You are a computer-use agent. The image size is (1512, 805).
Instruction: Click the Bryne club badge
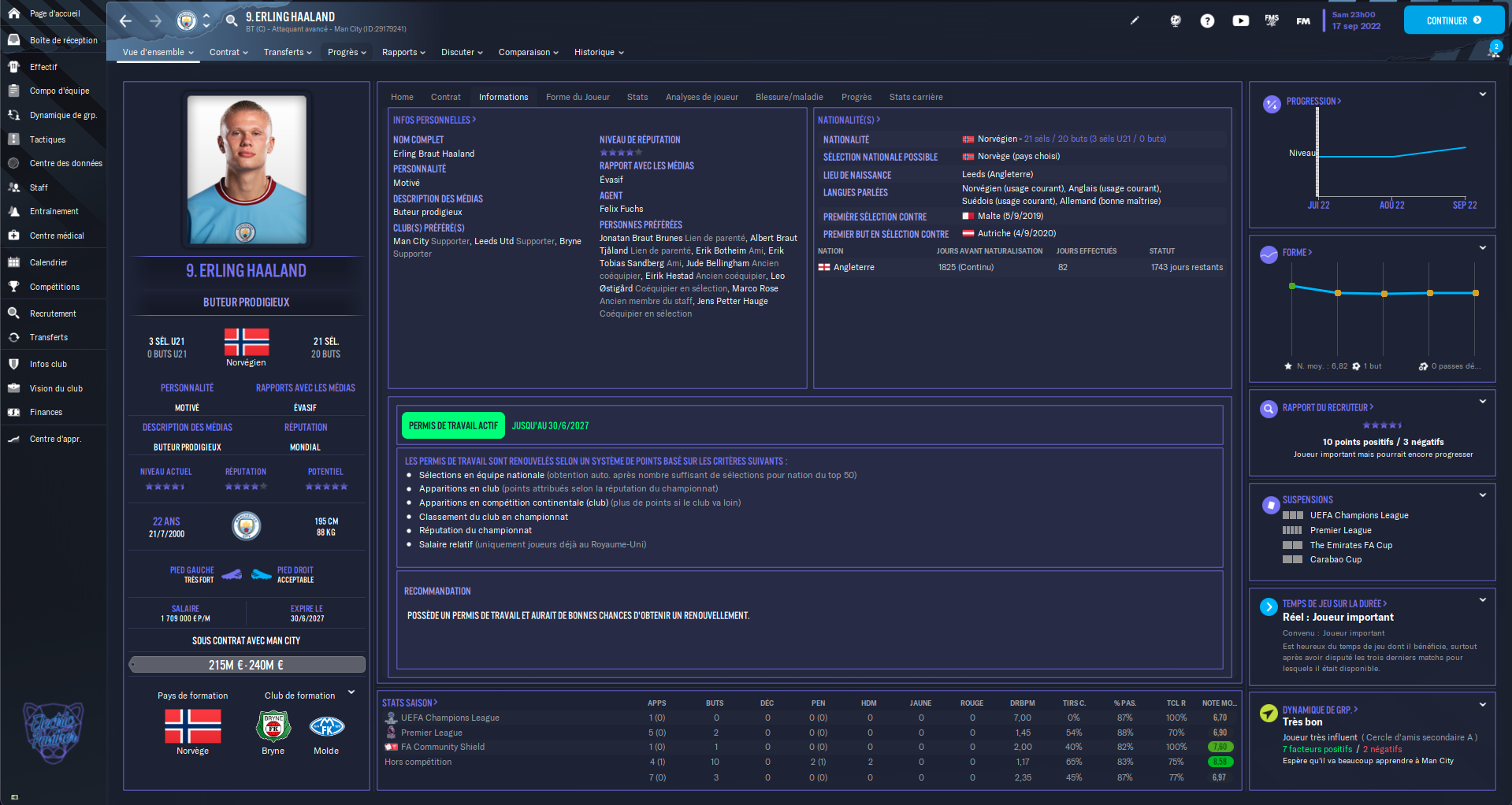click(x=273, y=726)
